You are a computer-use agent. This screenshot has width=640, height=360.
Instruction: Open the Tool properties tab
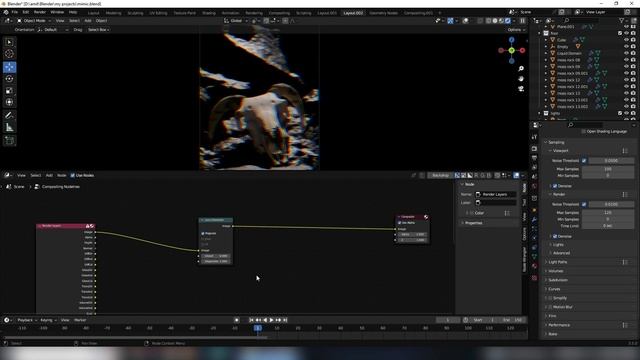tap(534, 137)
